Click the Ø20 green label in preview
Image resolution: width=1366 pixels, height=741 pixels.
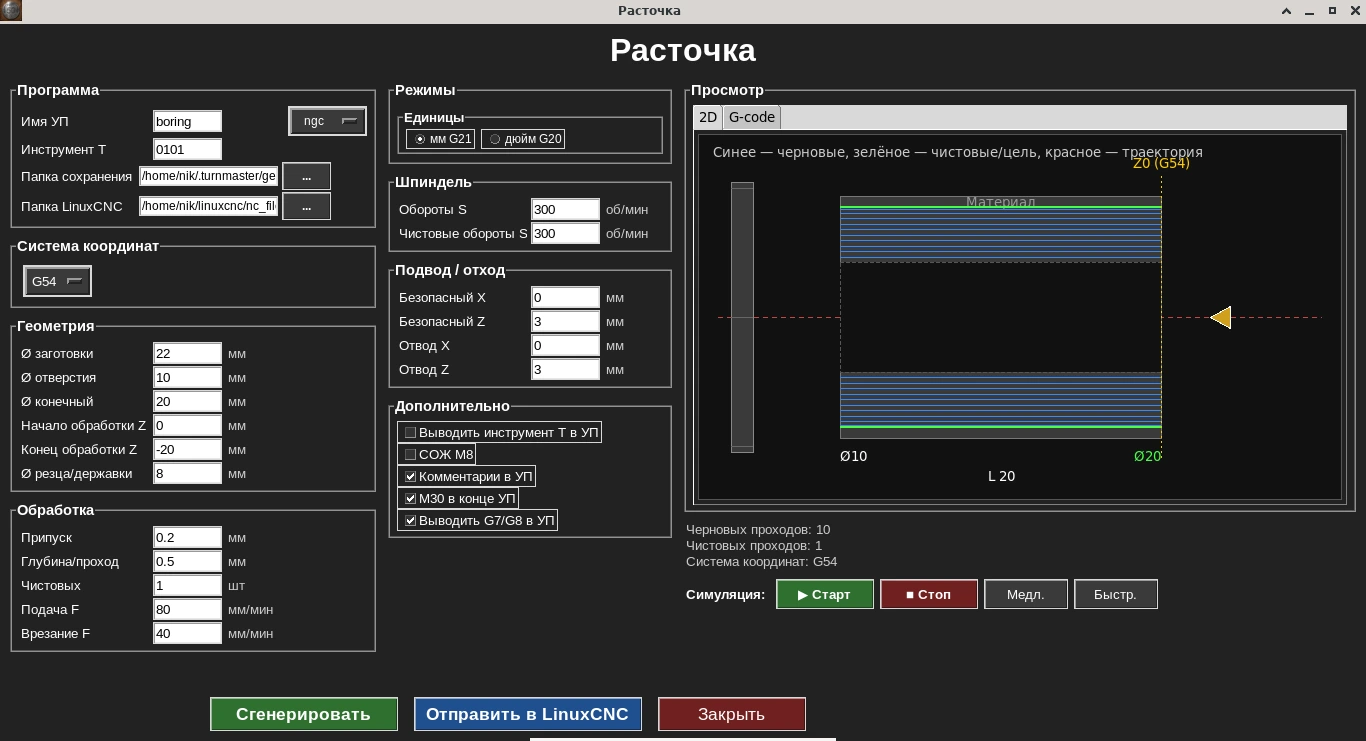[x=1148, y=456]
